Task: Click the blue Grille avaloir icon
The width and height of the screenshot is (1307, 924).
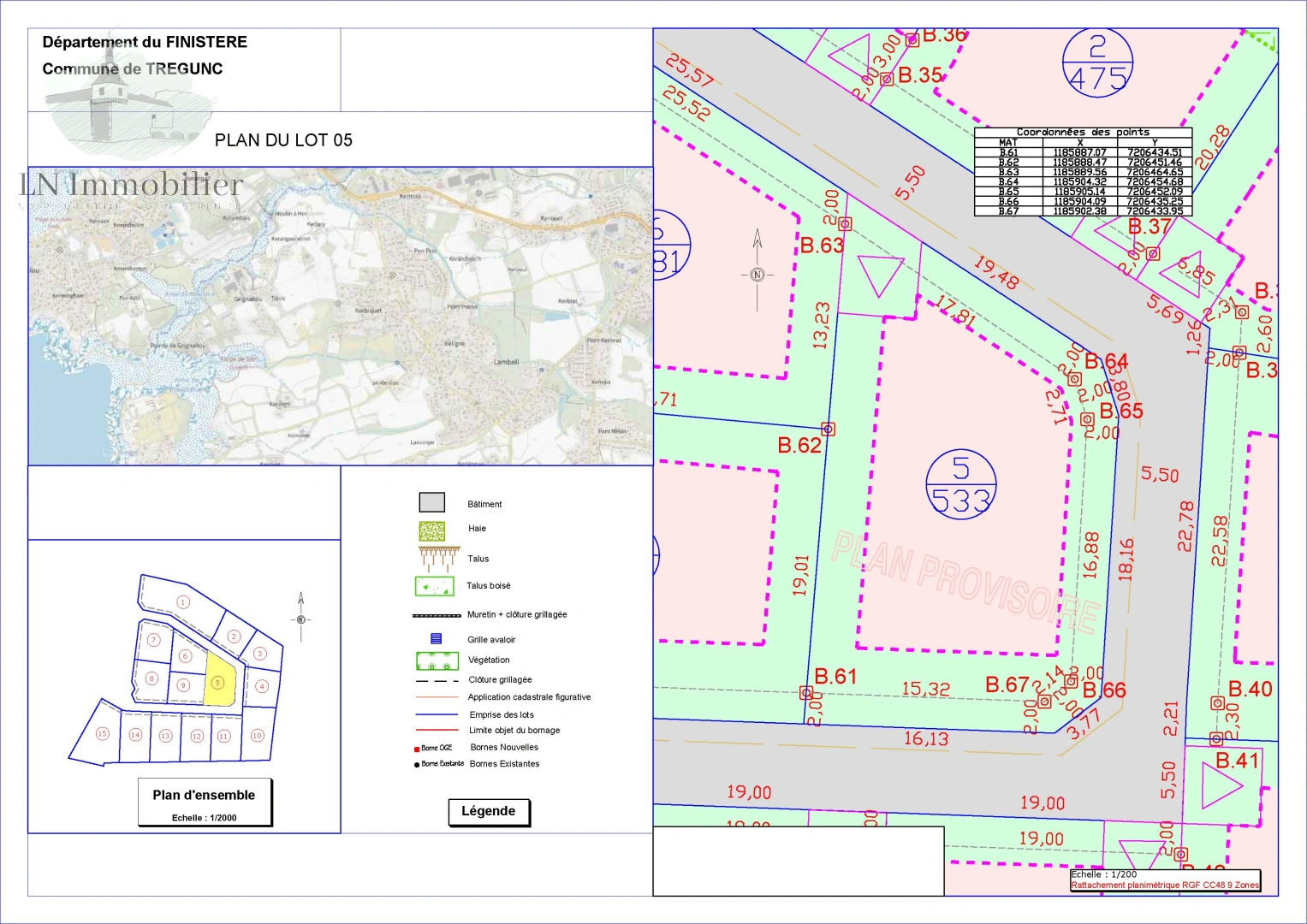Action: (436, 639)
